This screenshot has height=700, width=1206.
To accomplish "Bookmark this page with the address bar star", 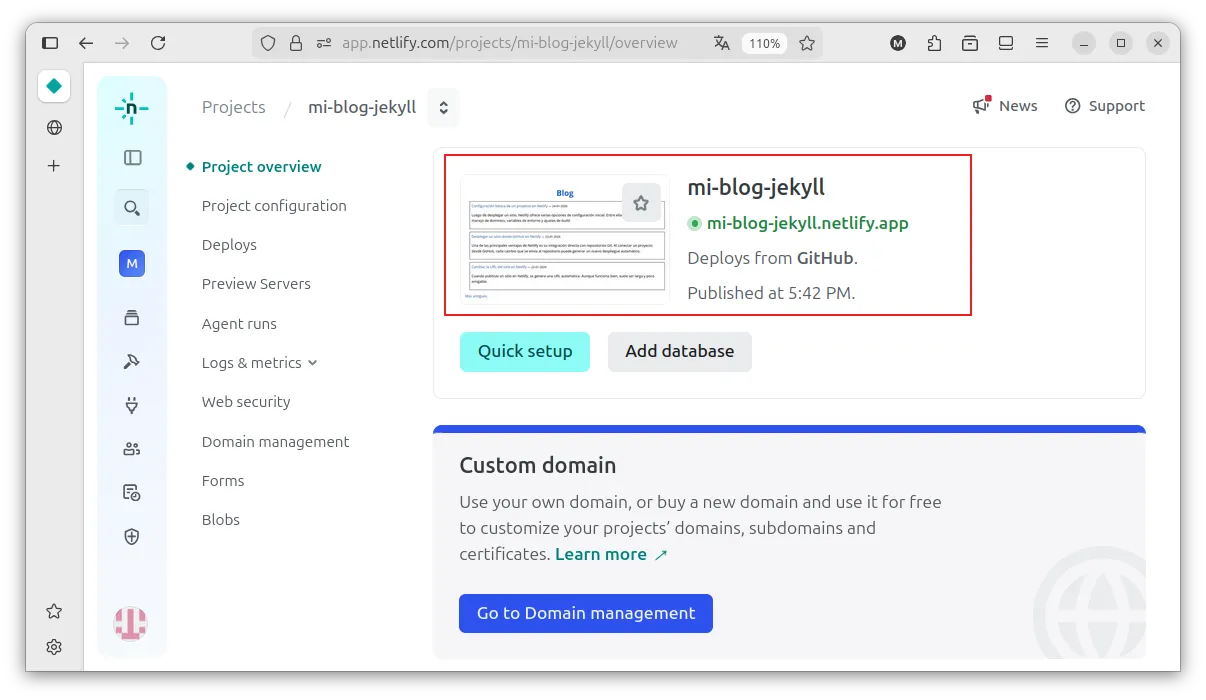I will [807, 43].
